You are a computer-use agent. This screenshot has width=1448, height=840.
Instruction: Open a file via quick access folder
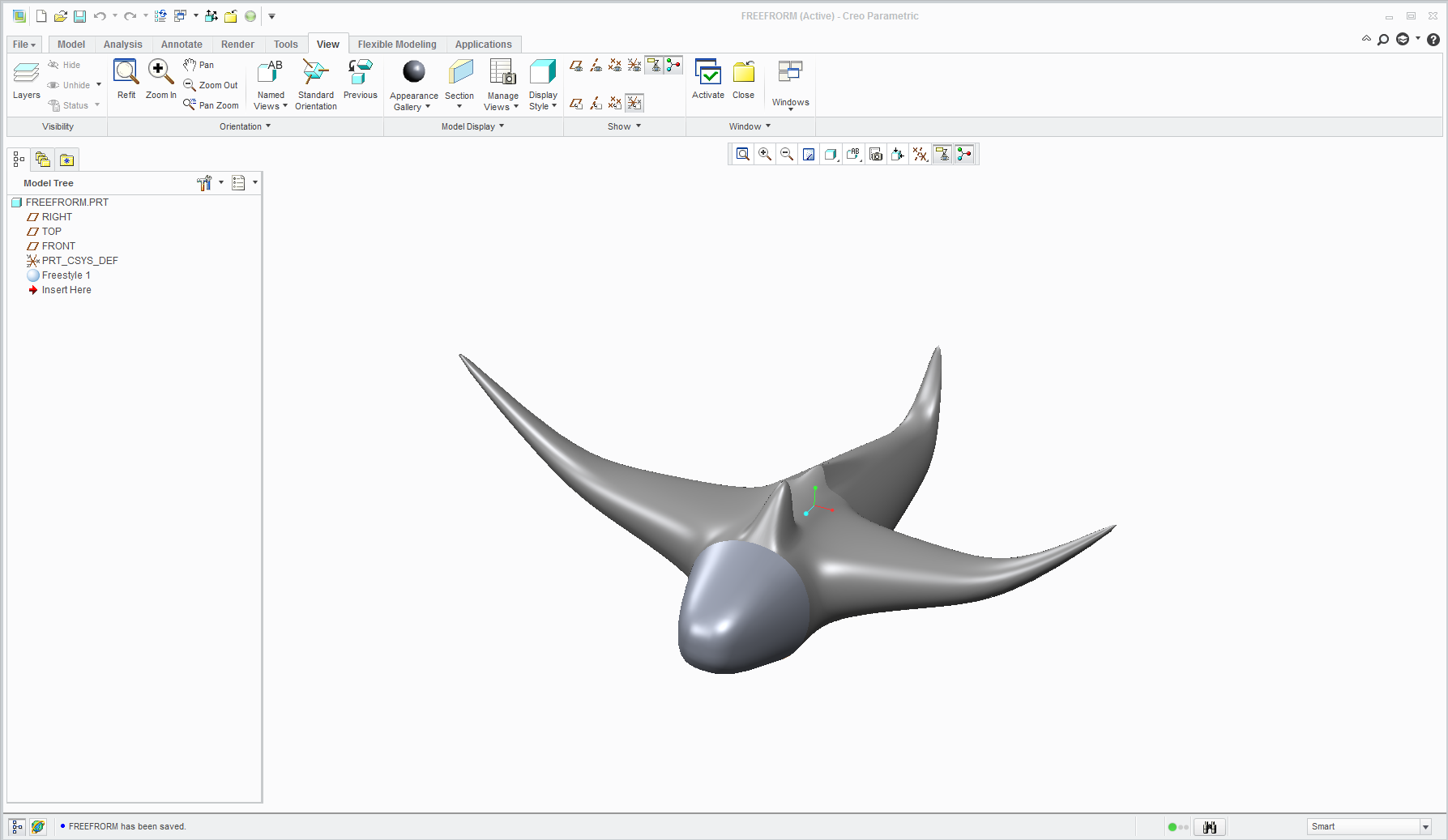[60, 16]
